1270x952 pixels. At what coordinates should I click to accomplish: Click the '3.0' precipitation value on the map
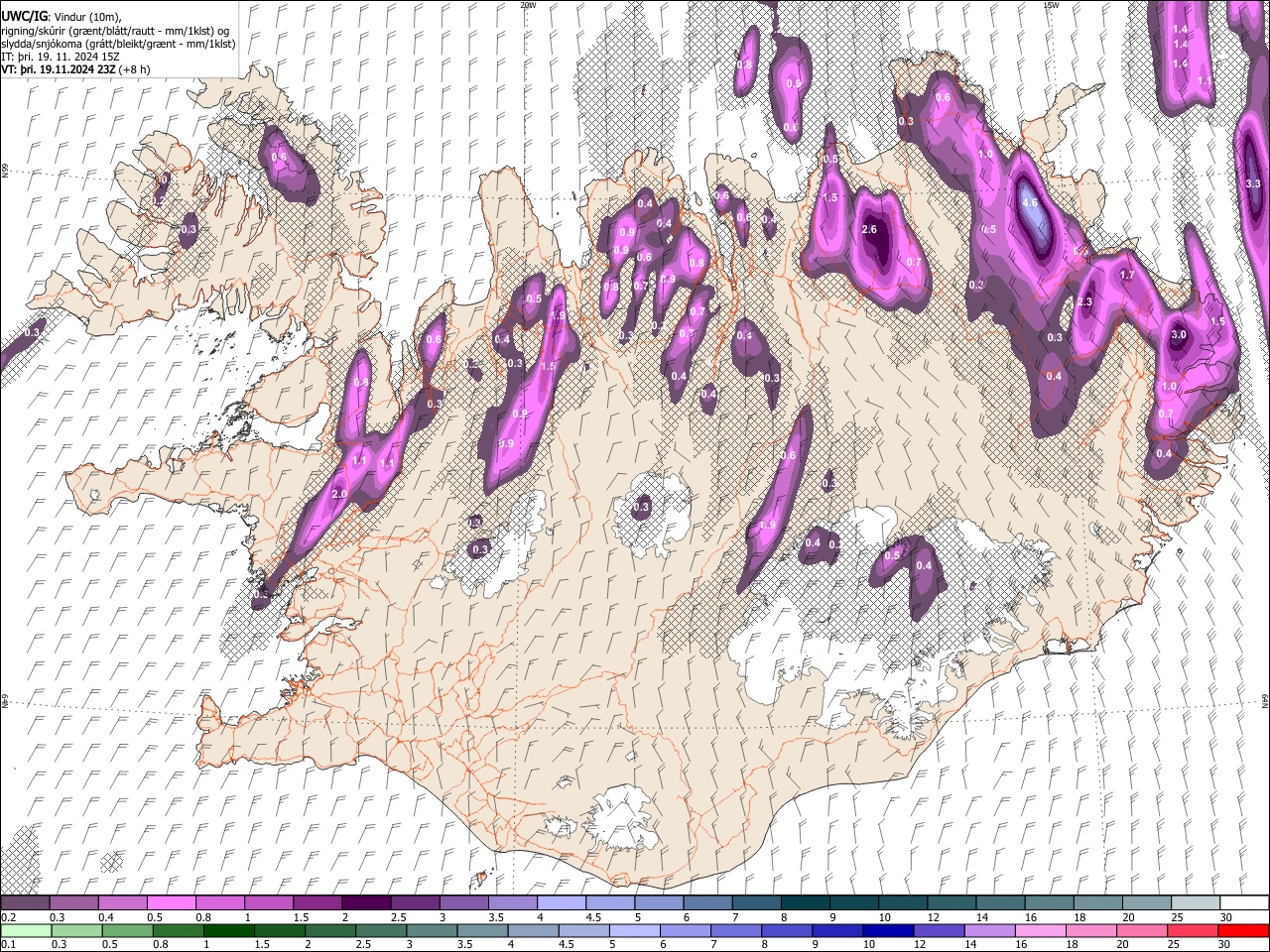[1179, 335]
